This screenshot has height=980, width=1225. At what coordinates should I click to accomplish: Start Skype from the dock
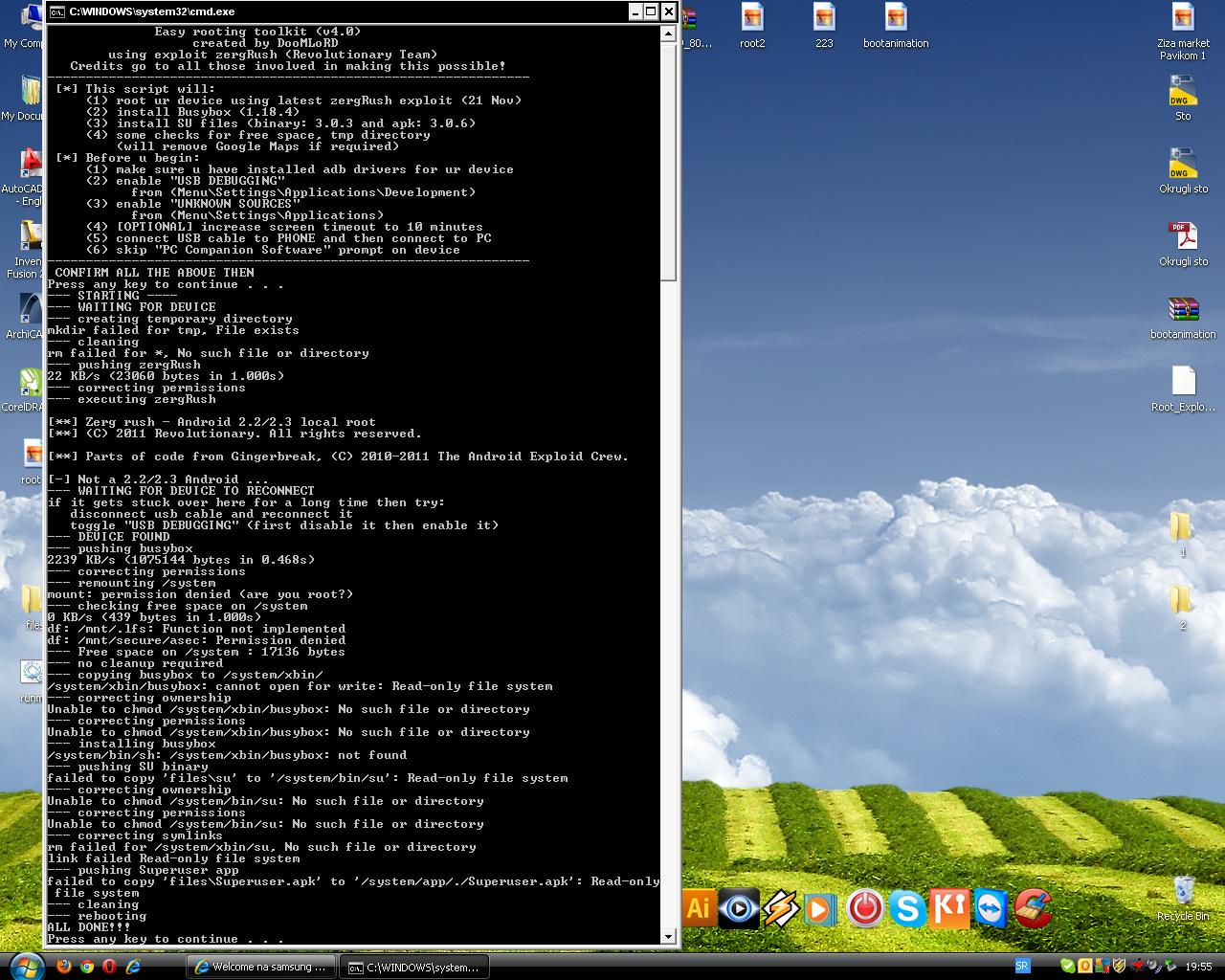(x=906, y=907)
